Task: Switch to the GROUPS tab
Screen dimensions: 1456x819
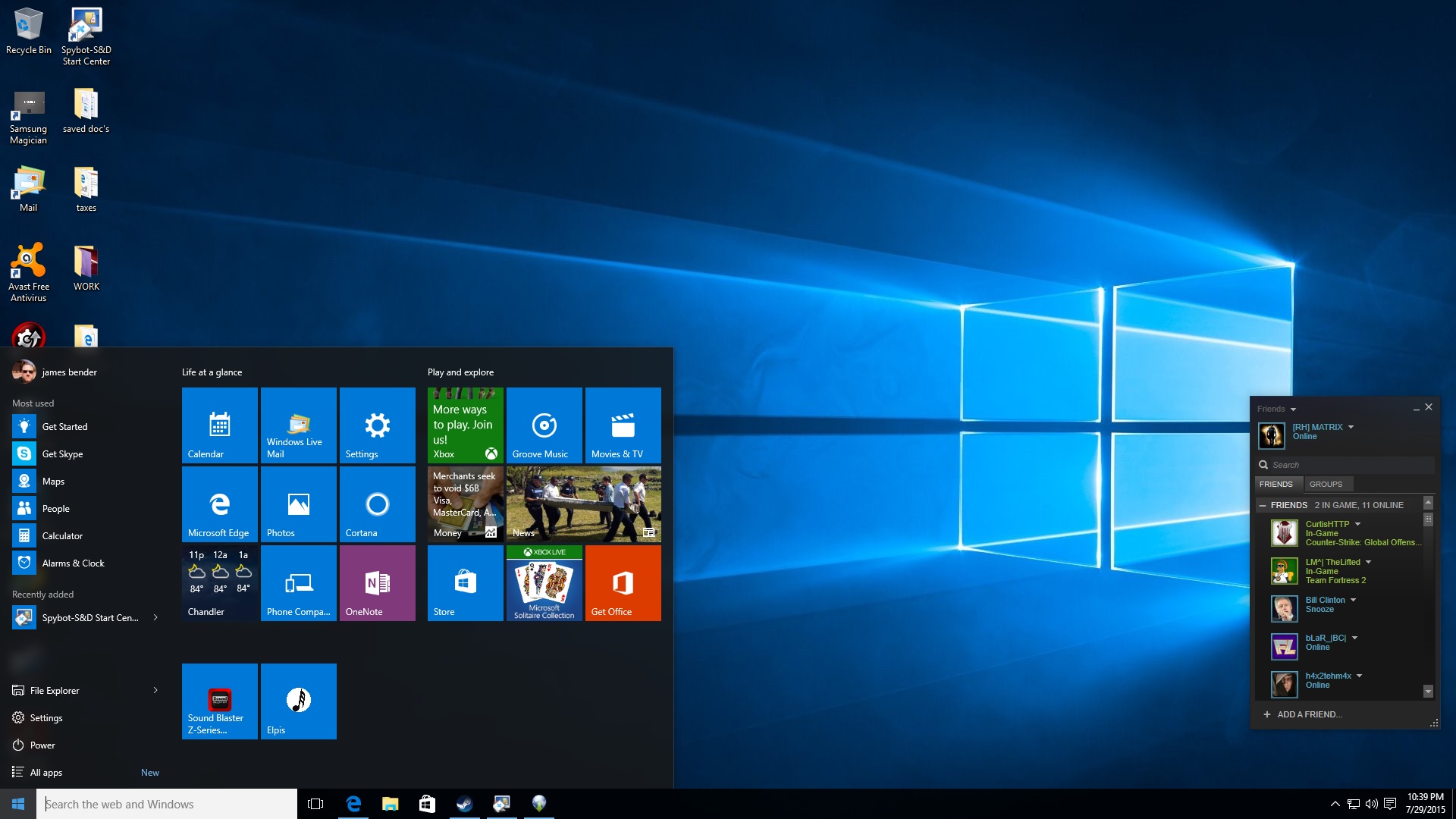Action: tap(1326, 484)
